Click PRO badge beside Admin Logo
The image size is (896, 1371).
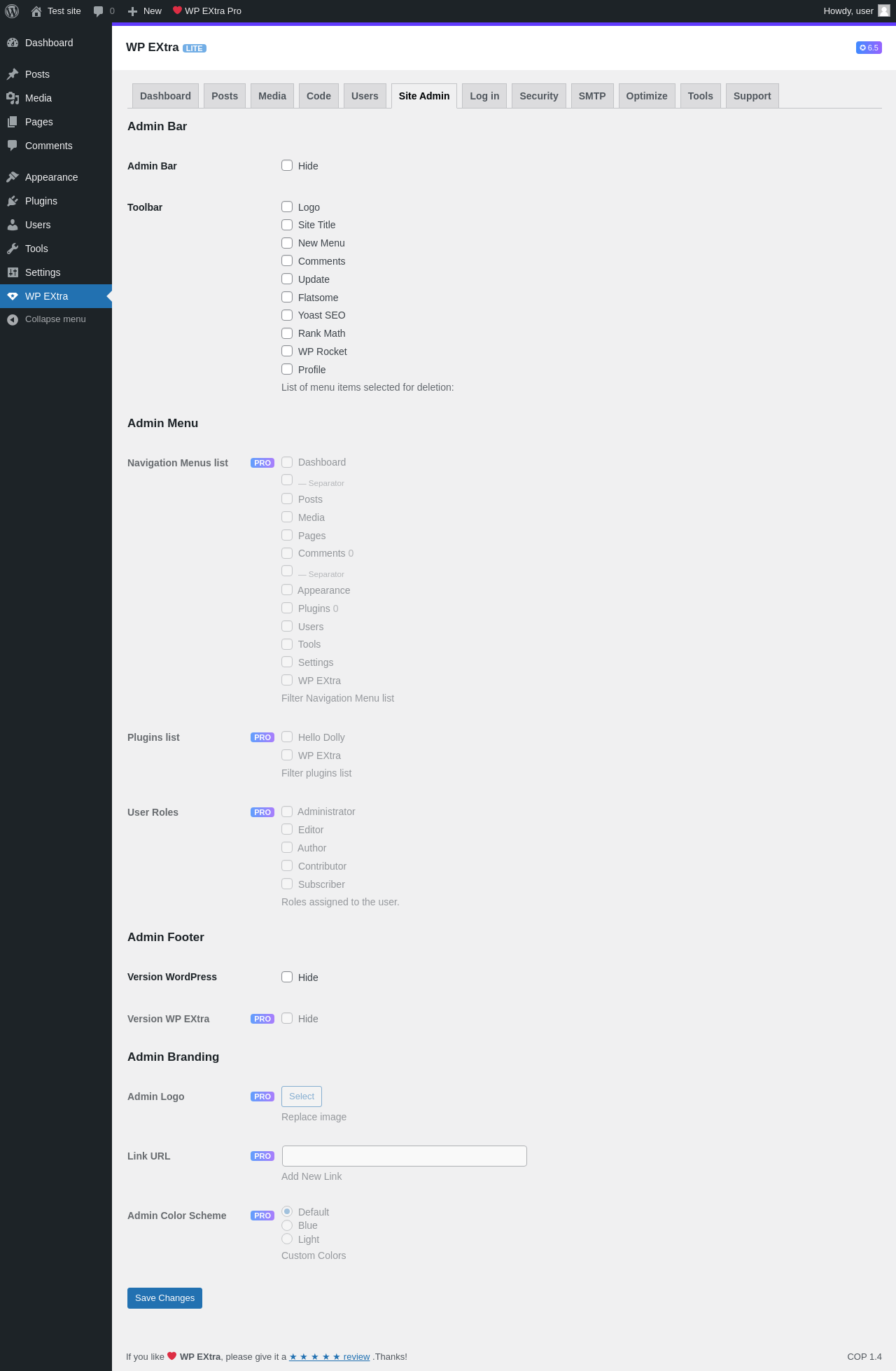[262, 1097]
